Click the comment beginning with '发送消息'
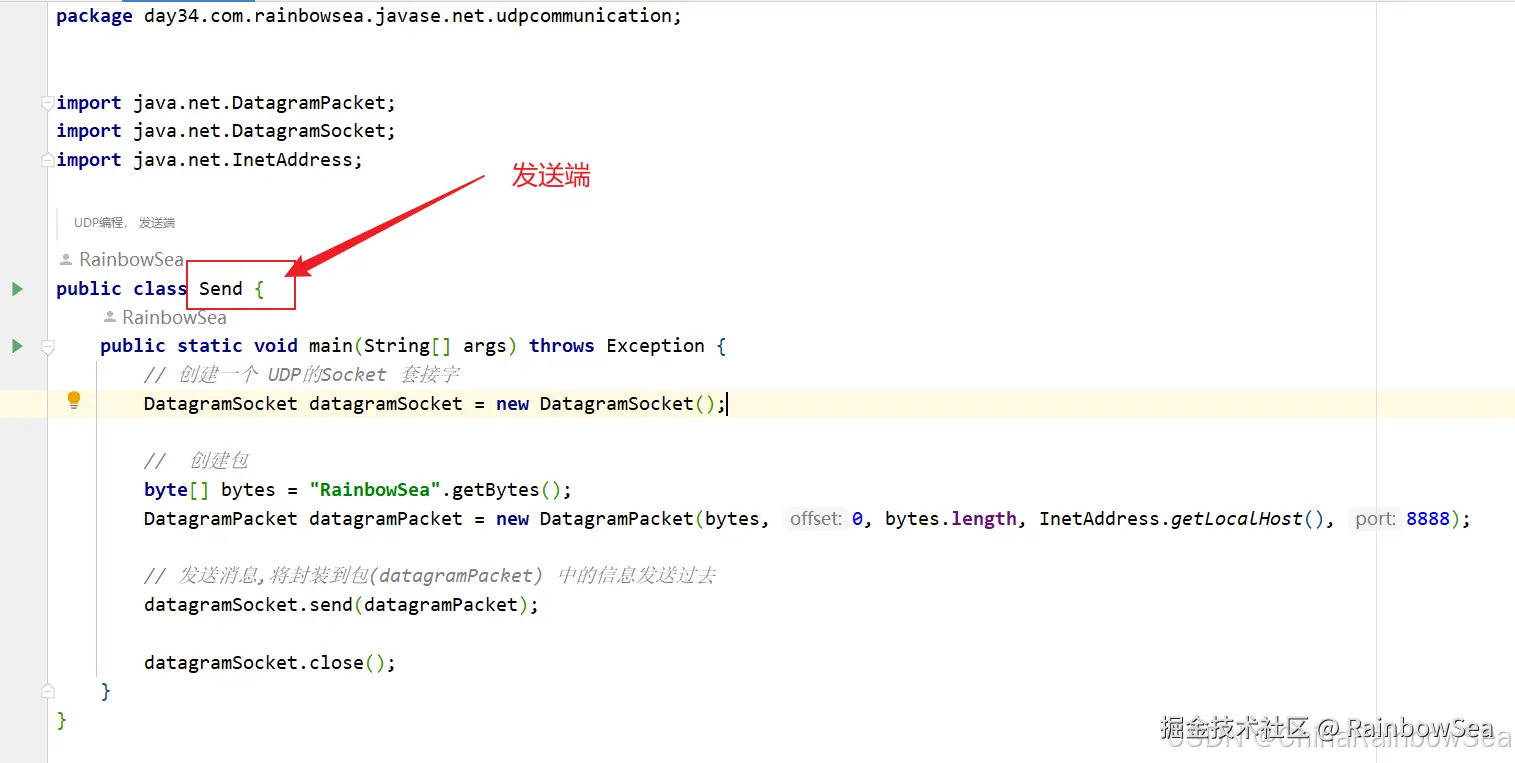 tap(430, 576)
